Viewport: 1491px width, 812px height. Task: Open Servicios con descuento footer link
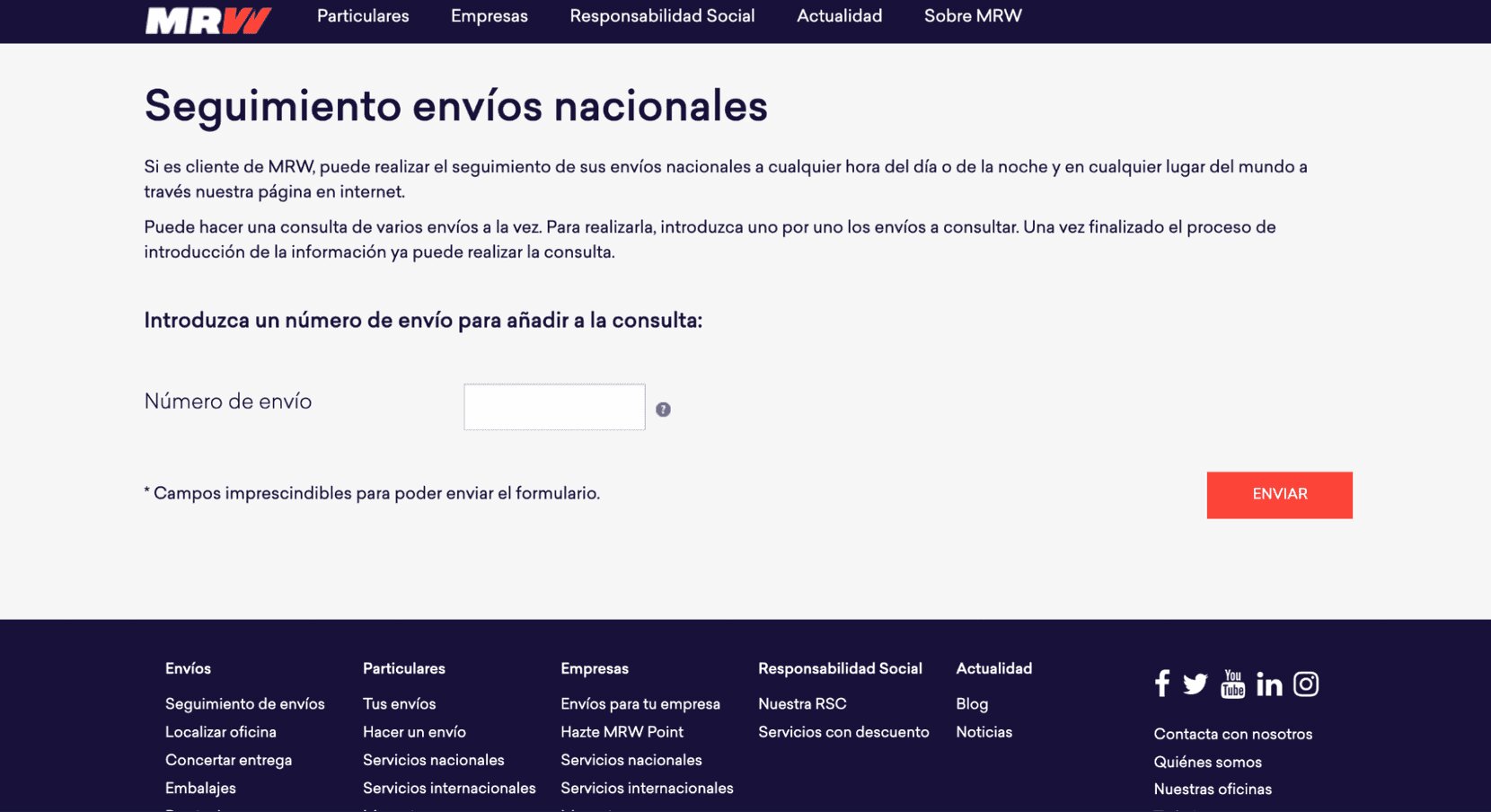[843, 732]
